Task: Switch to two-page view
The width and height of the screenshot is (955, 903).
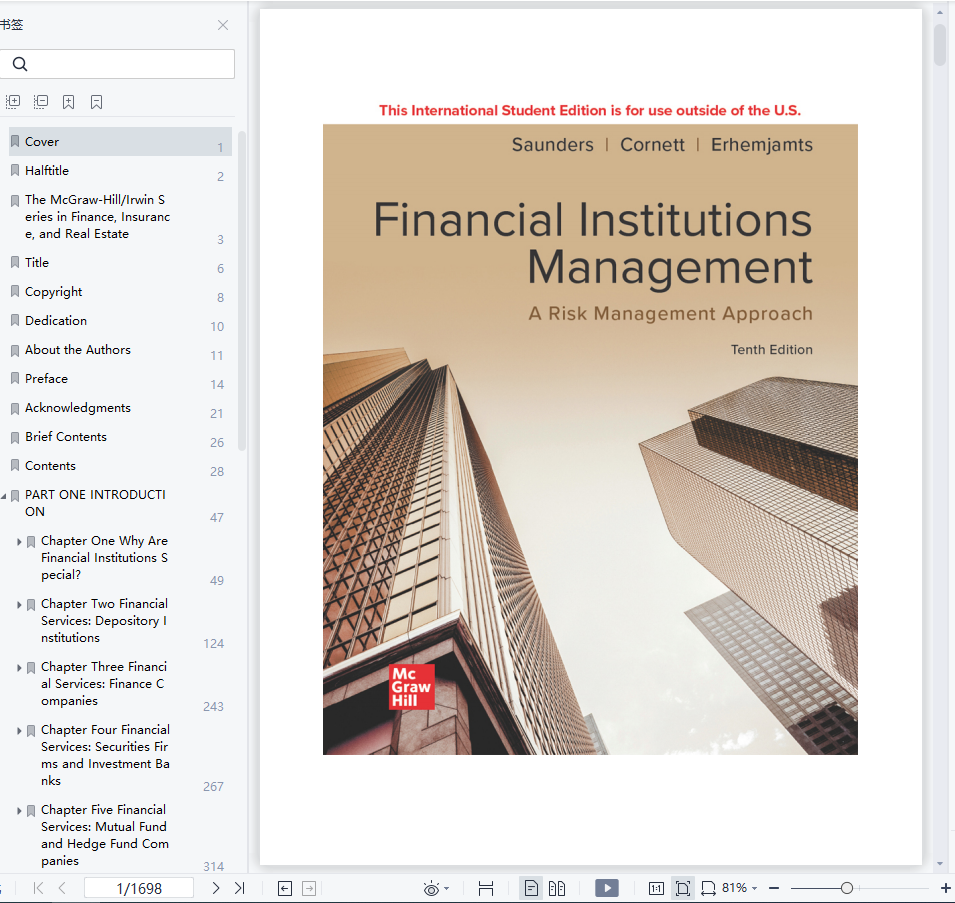Action: [557, 888]
